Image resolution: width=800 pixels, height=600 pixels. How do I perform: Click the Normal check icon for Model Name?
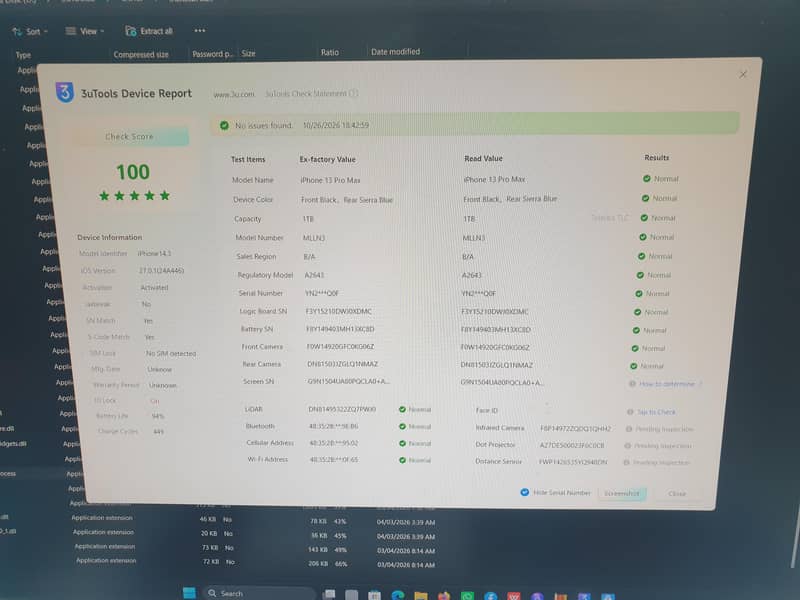pyautogui.click(x=646, y=179)
